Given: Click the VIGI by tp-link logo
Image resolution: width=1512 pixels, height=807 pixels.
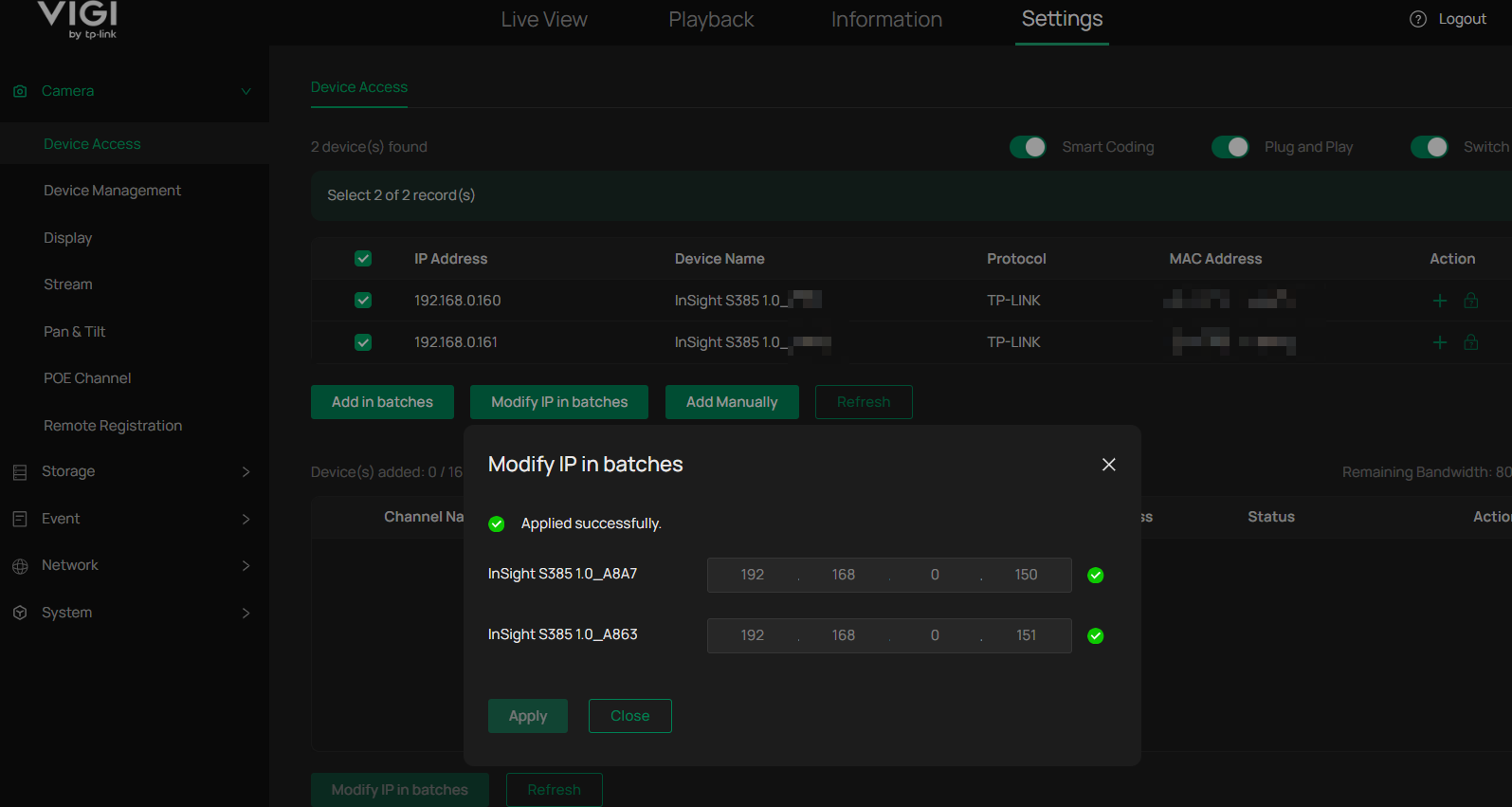Looking at the screenshot, I should (x=78, y=19).
